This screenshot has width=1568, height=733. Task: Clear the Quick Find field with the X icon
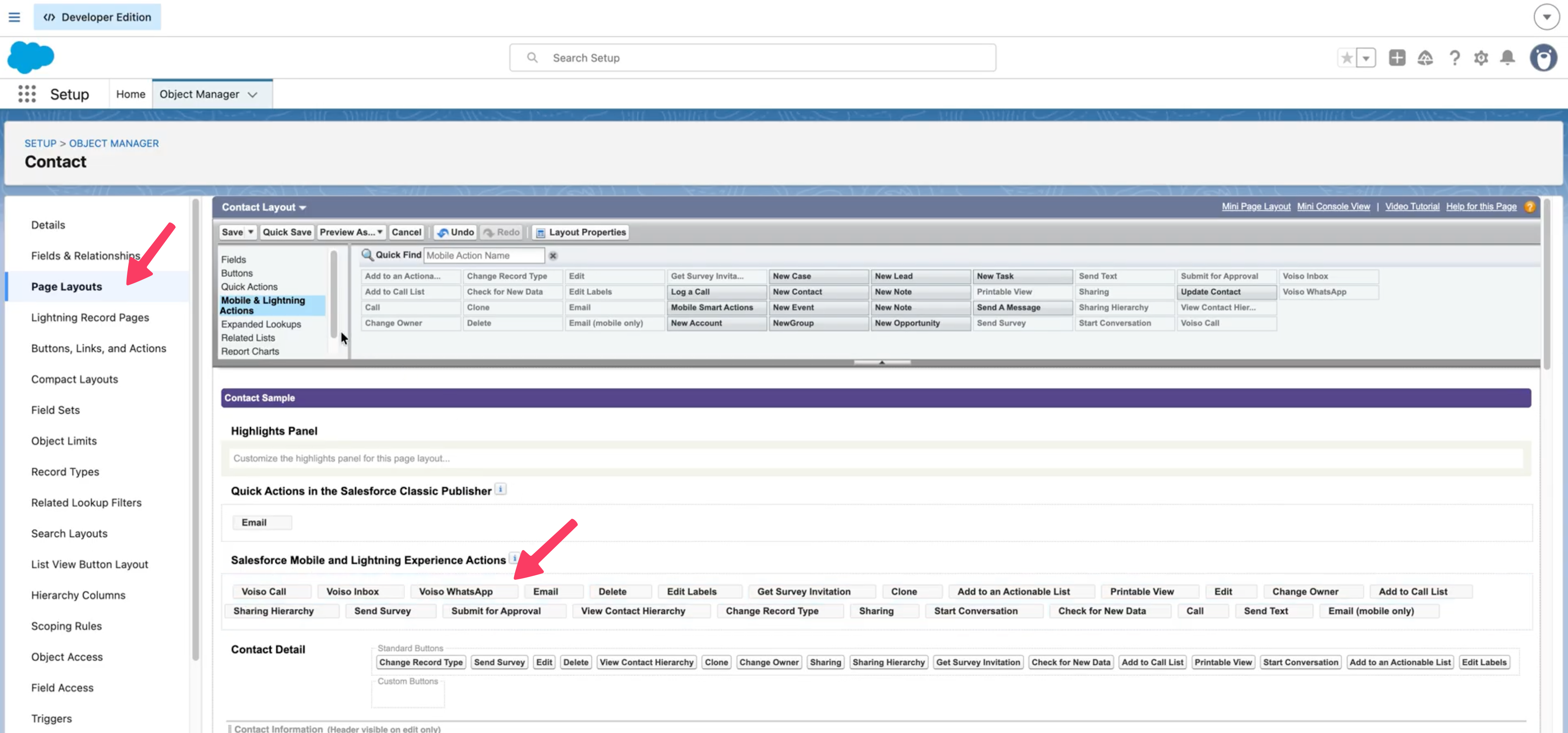coord(553,256)
